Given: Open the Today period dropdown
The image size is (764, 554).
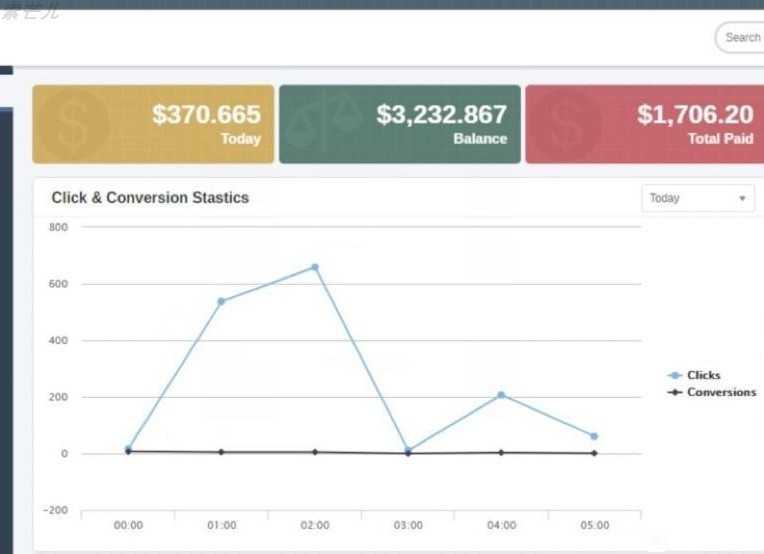Looking at the screenshot, I should (698, 198).
